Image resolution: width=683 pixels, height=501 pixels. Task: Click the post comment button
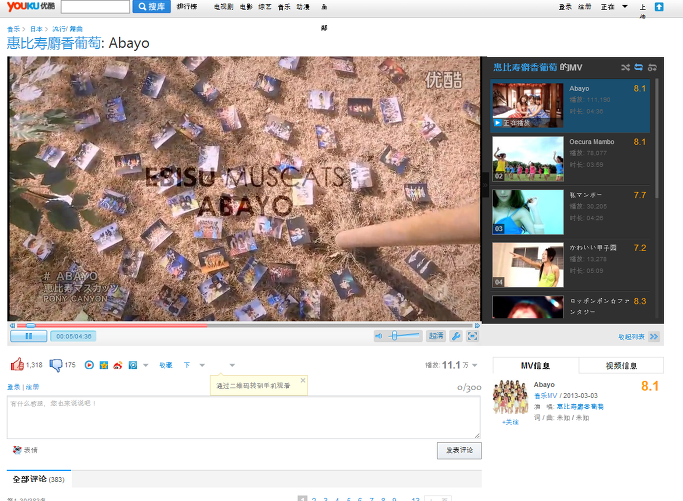pyautogui.click(x=459, y=450)
